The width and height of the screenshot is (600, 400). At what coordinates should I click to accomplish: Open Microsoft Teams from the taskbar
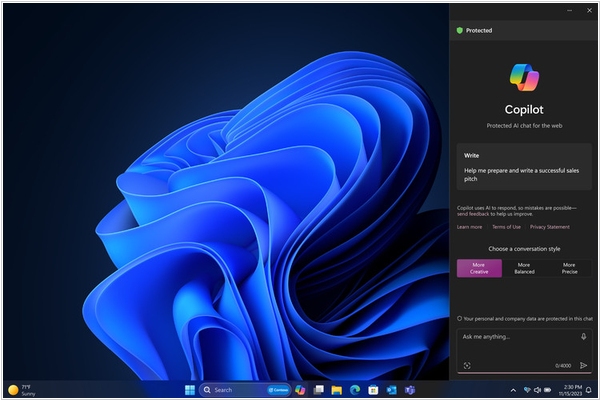[x=410, y=390]
